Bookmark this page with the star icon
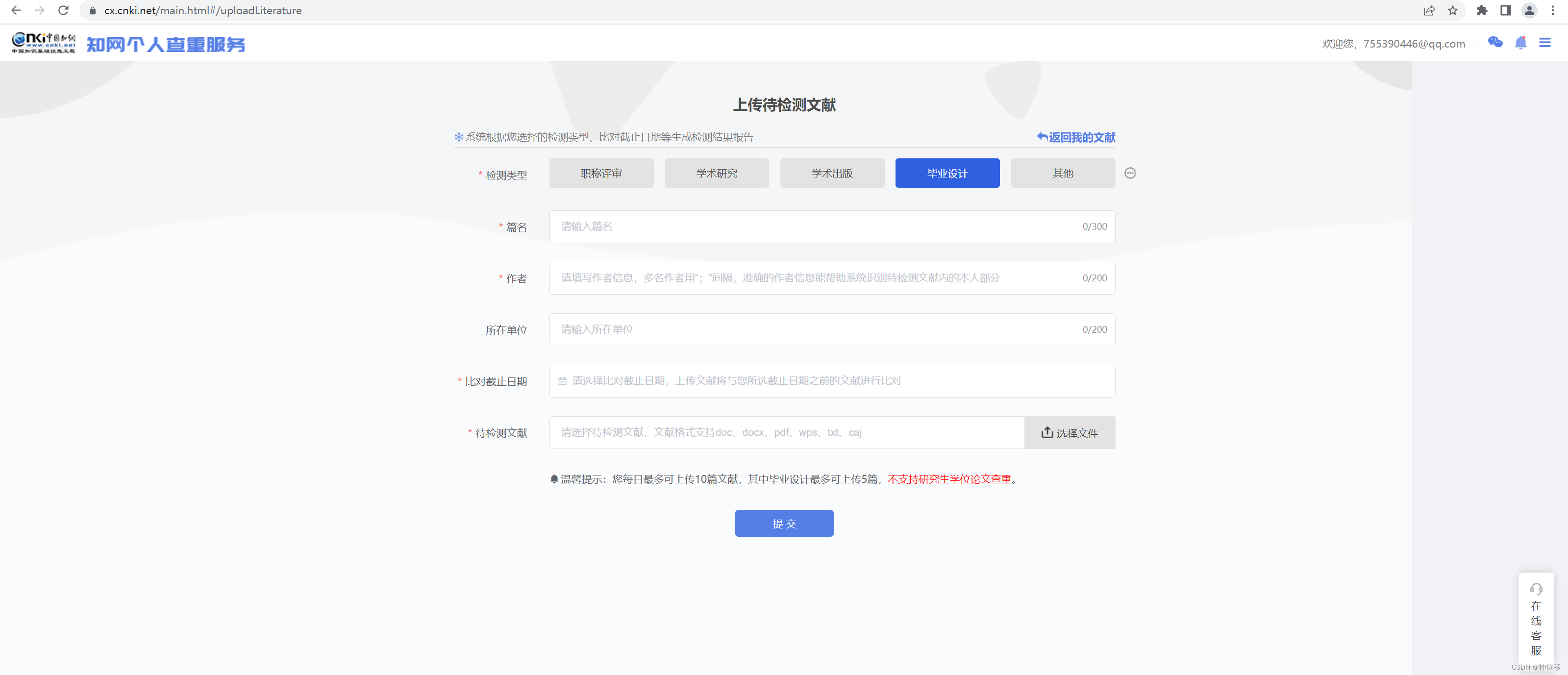Image resolution: width=1568 pixels, height=675 pixels. pos(1453,10)
